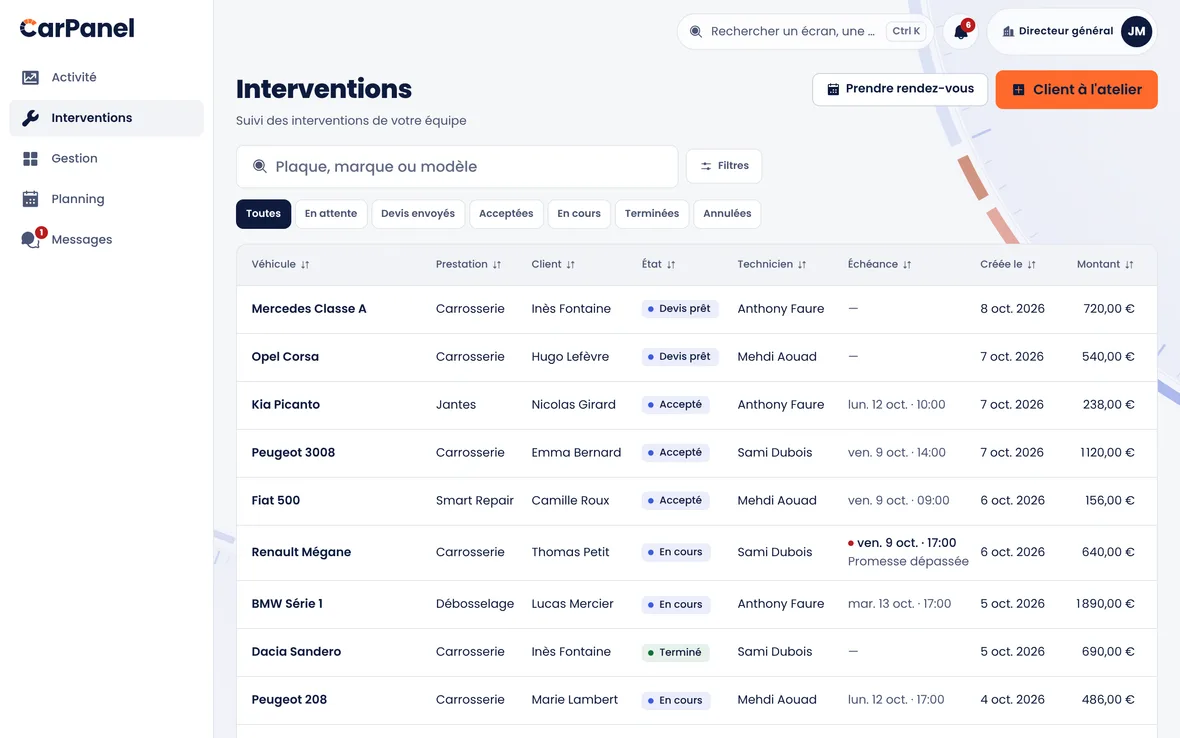Open the Messages chat bubble icon
Screen dimensions: 1180x738
point(30,240)
